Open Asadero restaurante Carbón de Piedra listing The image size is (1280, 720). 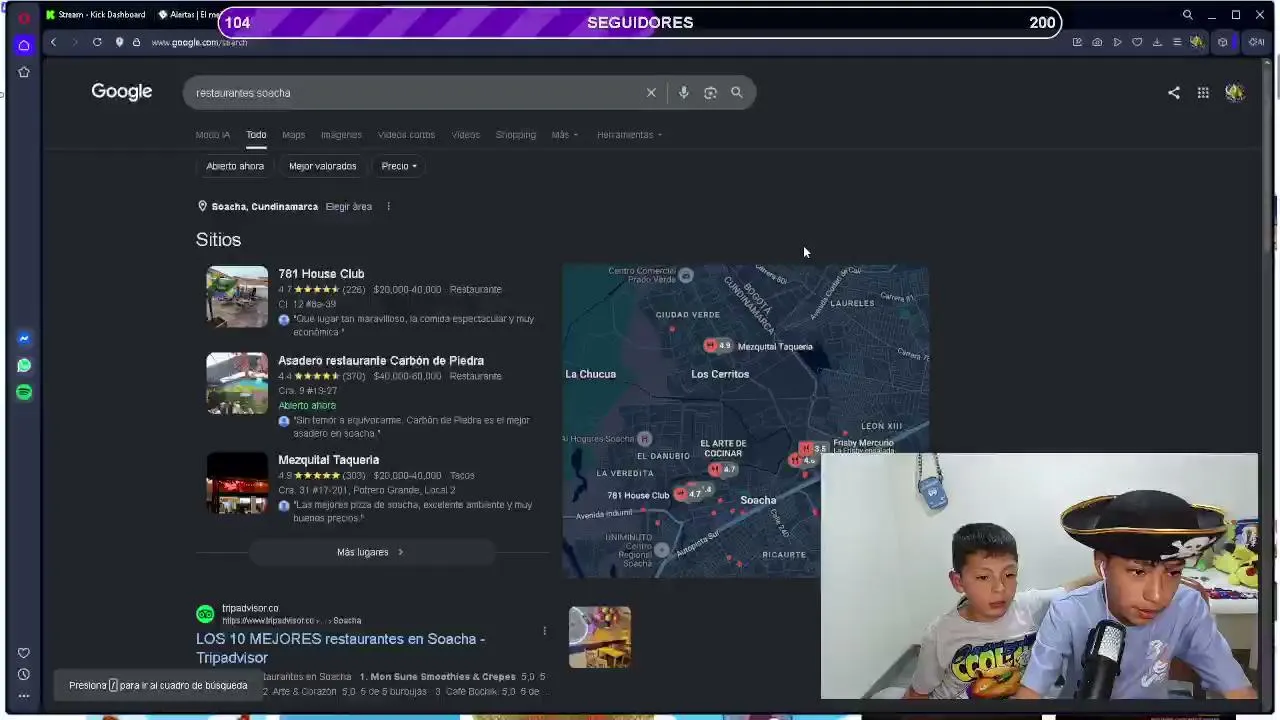pos(381,361)
